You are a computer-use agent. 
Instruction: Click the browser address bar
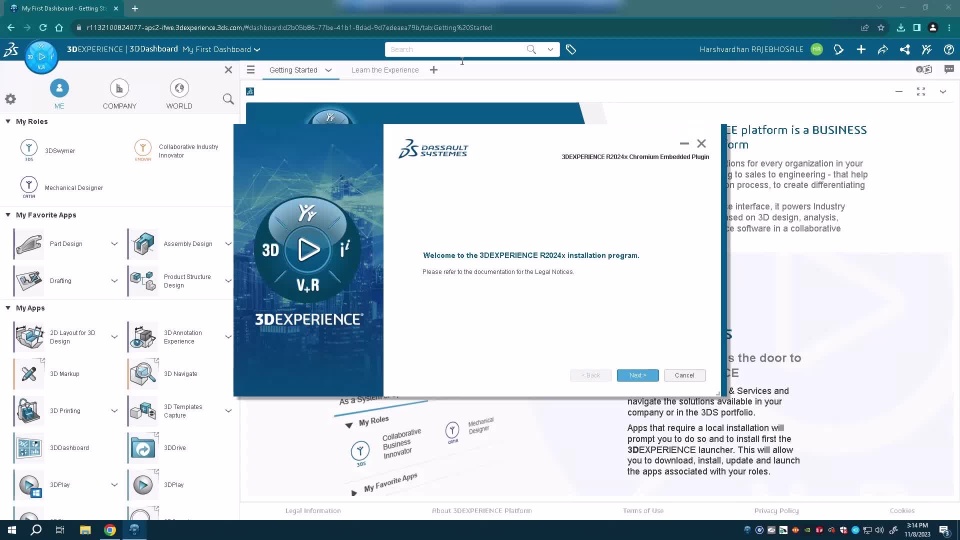pos(465,28)
